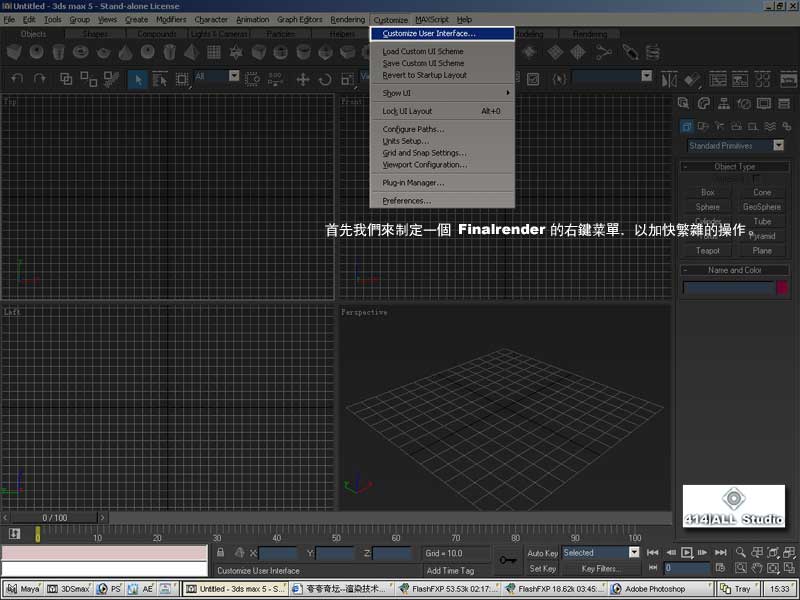Open the Modify command panel tab
Image resolution: width=800 pixels, height=600 pixels.
(x=704, y=104)
